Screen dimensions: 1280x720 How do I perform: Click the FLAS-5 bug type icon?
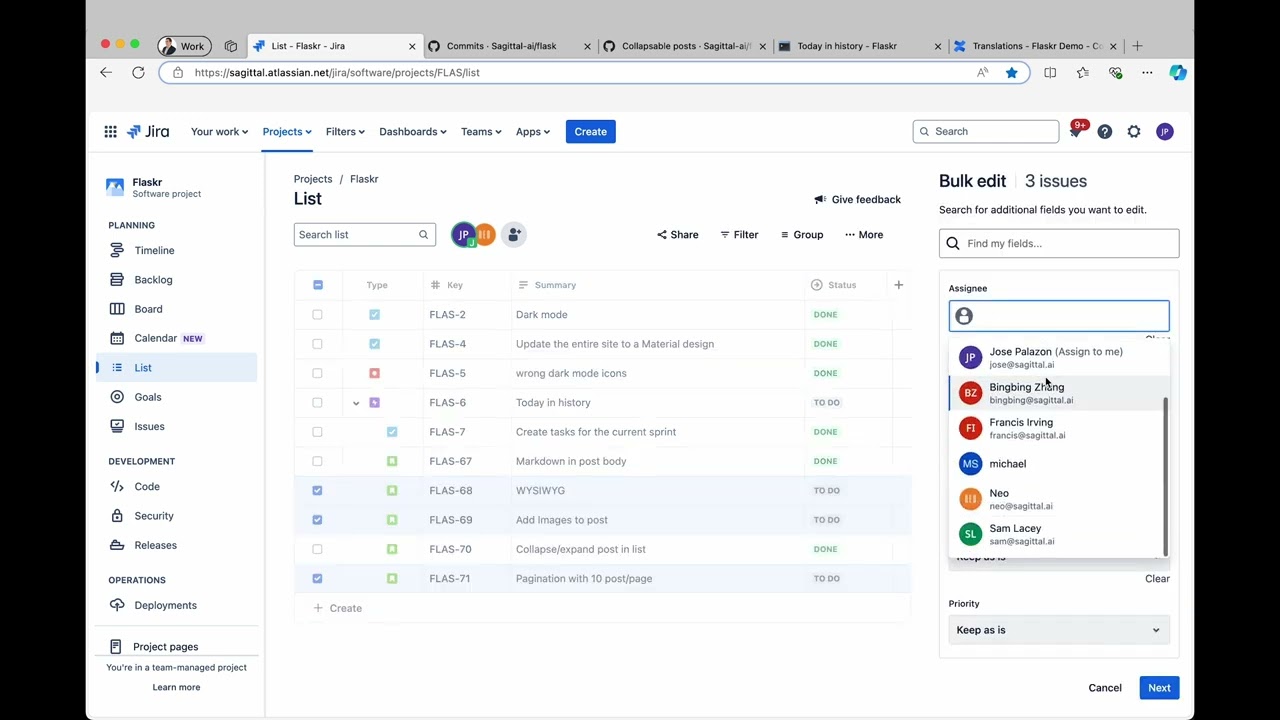(374, 373)
